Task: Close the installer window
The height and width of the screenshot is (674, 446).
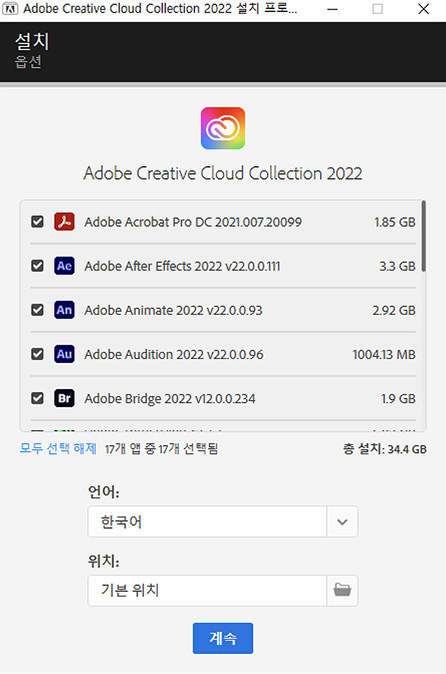Action: (424, 9)
